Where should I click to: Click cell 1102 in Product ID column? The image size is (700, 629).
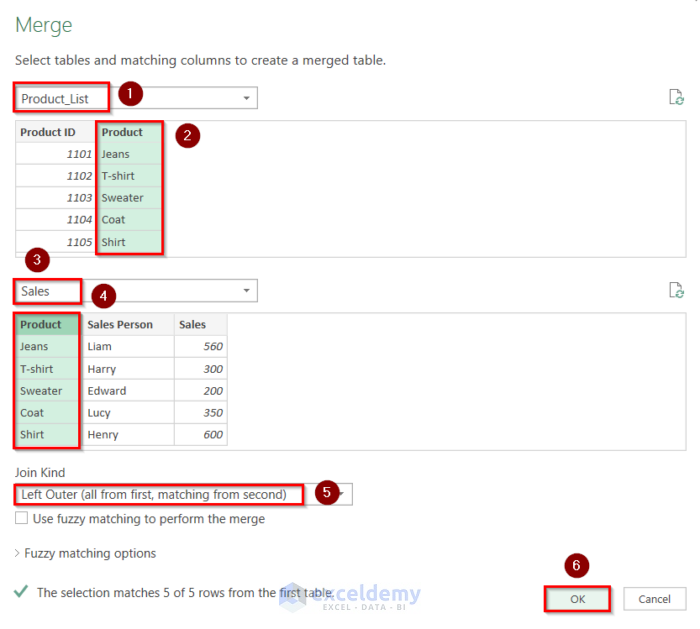tap(55, 176)
